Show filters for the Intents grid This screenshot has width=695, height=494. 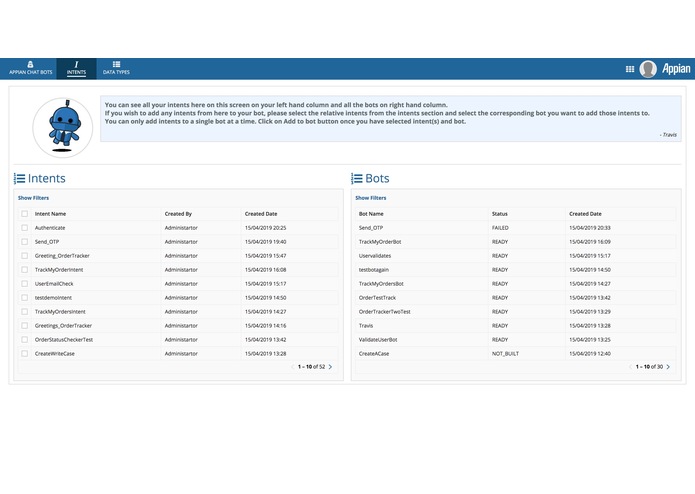click(33, 198)
